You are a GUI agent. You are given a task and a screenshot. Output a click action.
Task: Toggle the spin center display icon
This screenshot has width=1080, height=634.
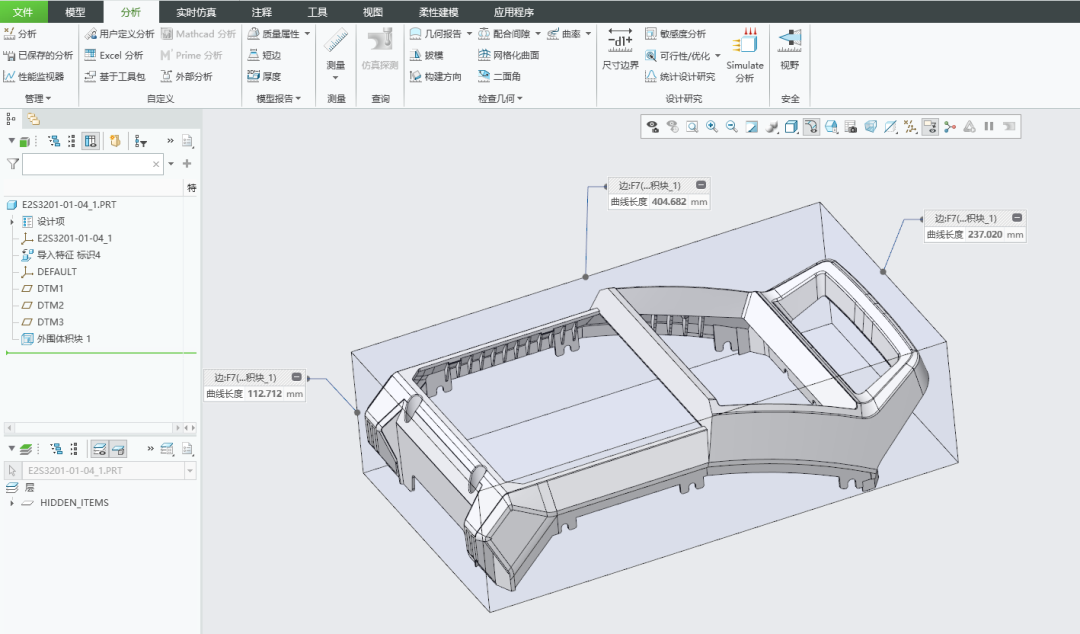950,127
